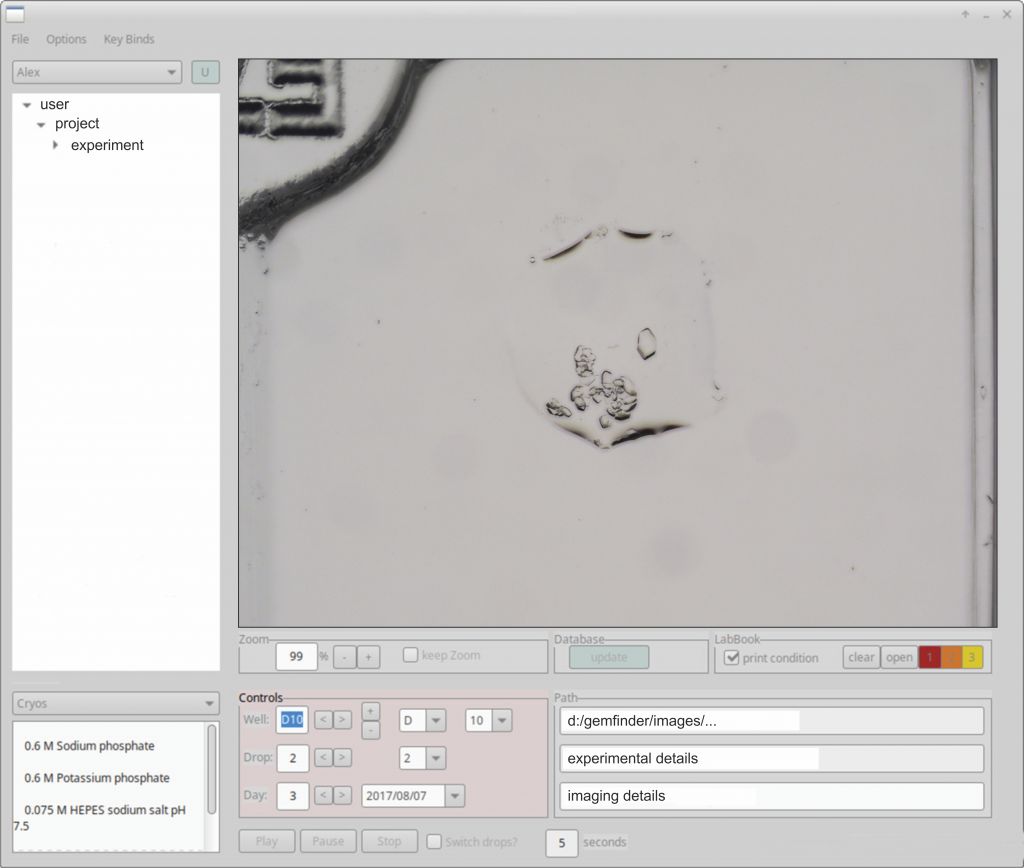This screenshot has height=868, width=1024.
Task: Click the LabBook open button
Action: coord(899,657)
